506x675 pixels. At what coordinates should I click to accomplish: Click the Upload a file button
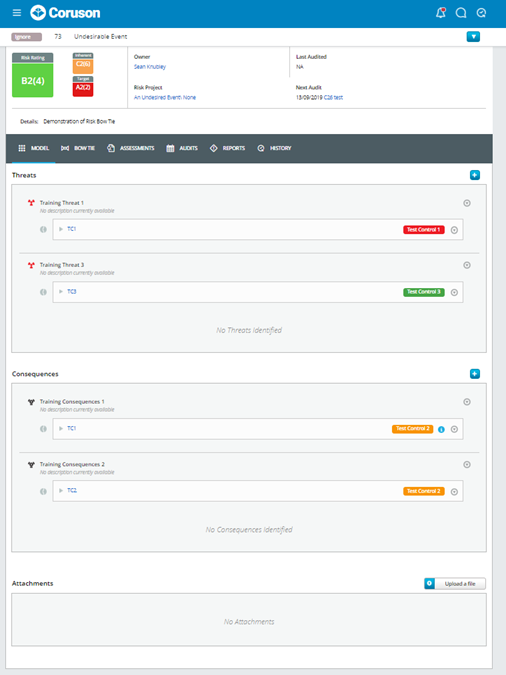point(455,584)
